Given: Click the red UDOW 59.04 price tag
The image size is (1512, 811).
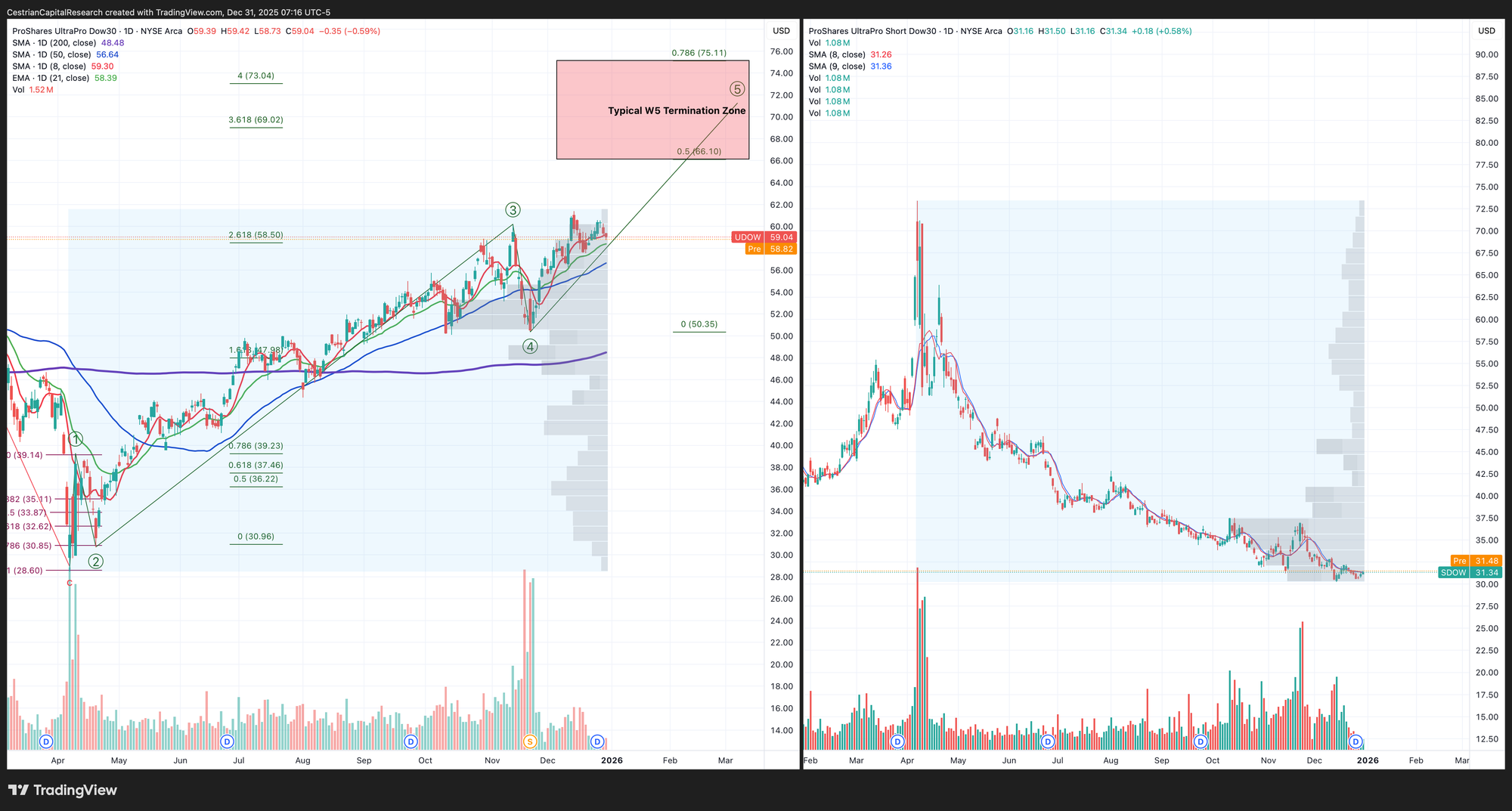Looking at the screenshot, I should (764, 237).
